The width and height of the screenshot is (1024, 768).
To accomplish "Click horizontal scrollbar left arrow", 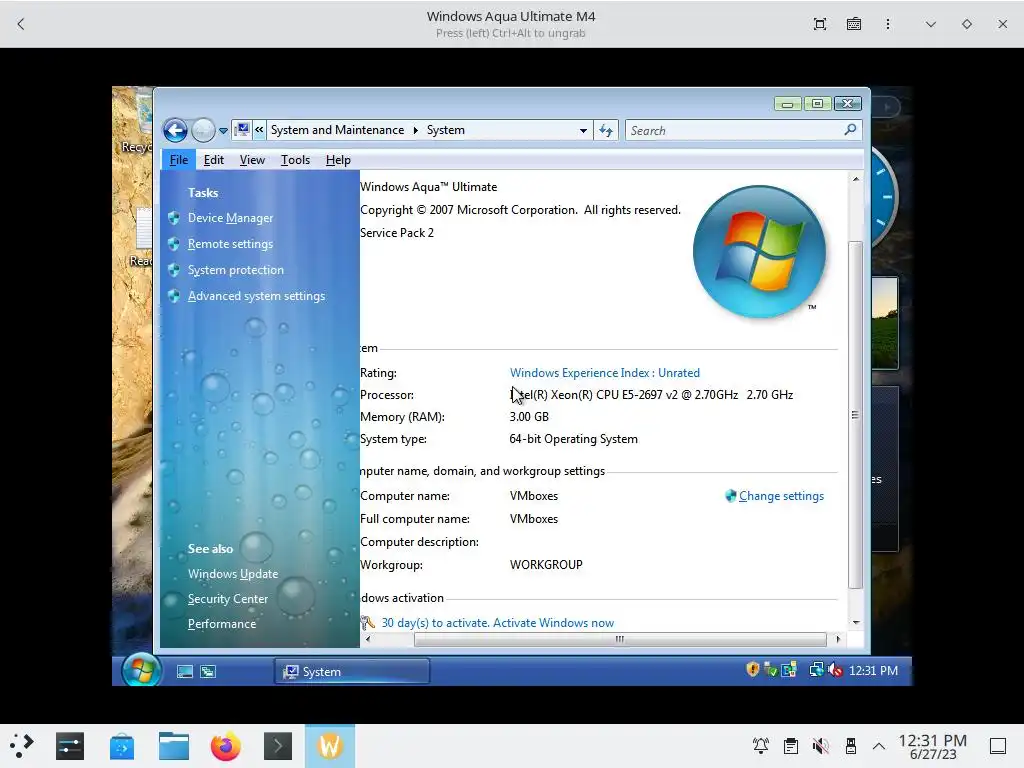I will [368, 639].
